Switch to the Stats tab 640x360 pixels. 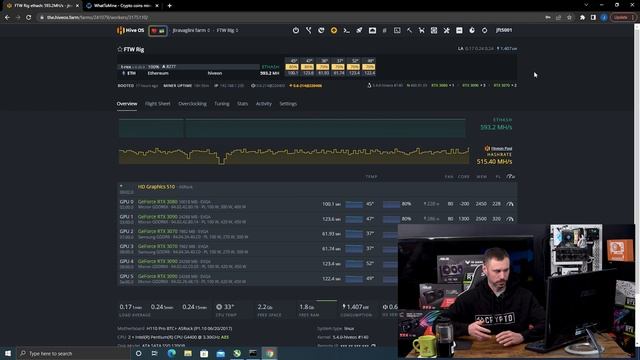[242, 104]
